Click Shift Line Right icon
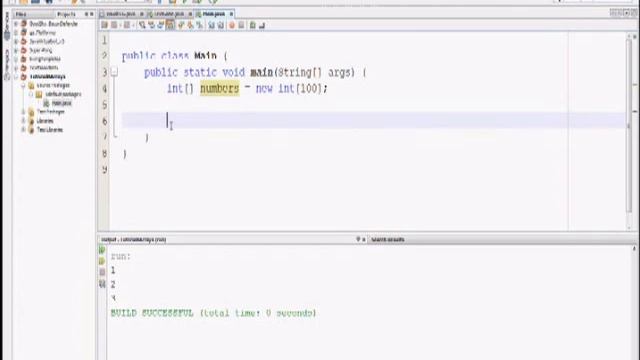This screenshot has height=360, width=640. [220, 25]
